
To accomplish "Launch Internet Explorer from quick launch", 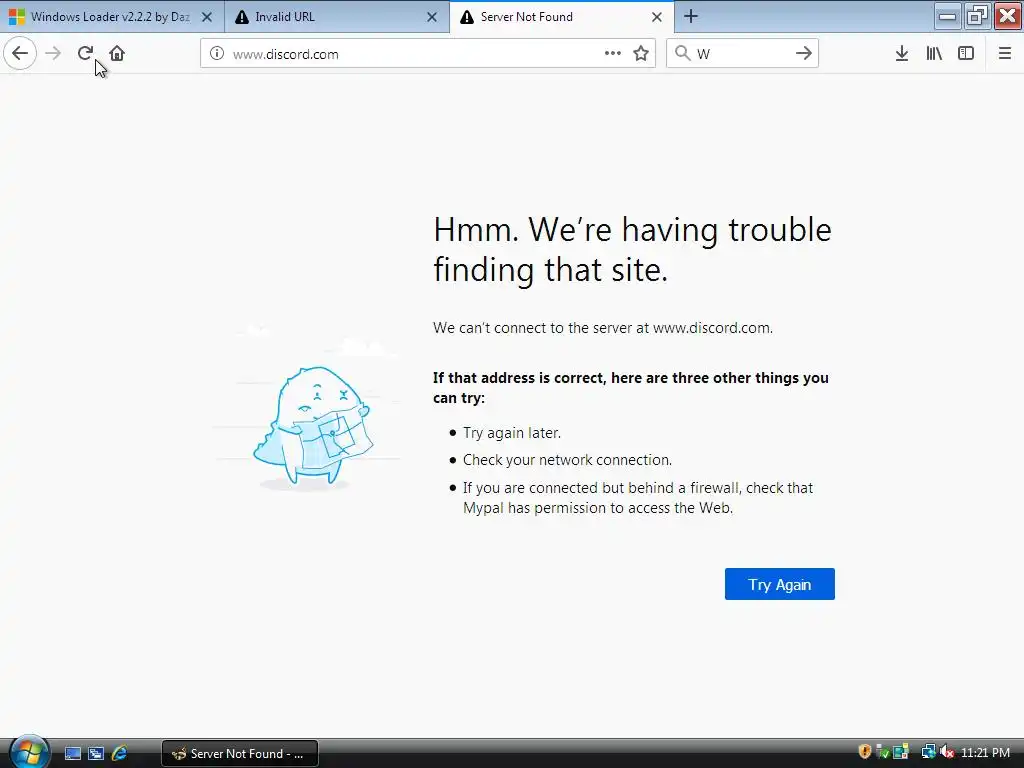I will 120,754.
